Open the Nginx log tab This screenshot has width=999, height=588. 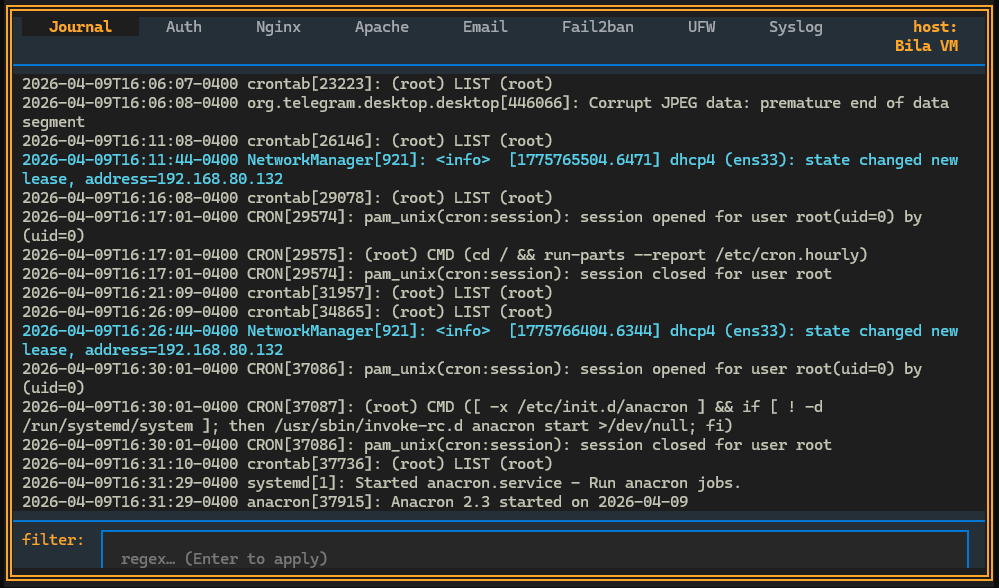[278, 27]
